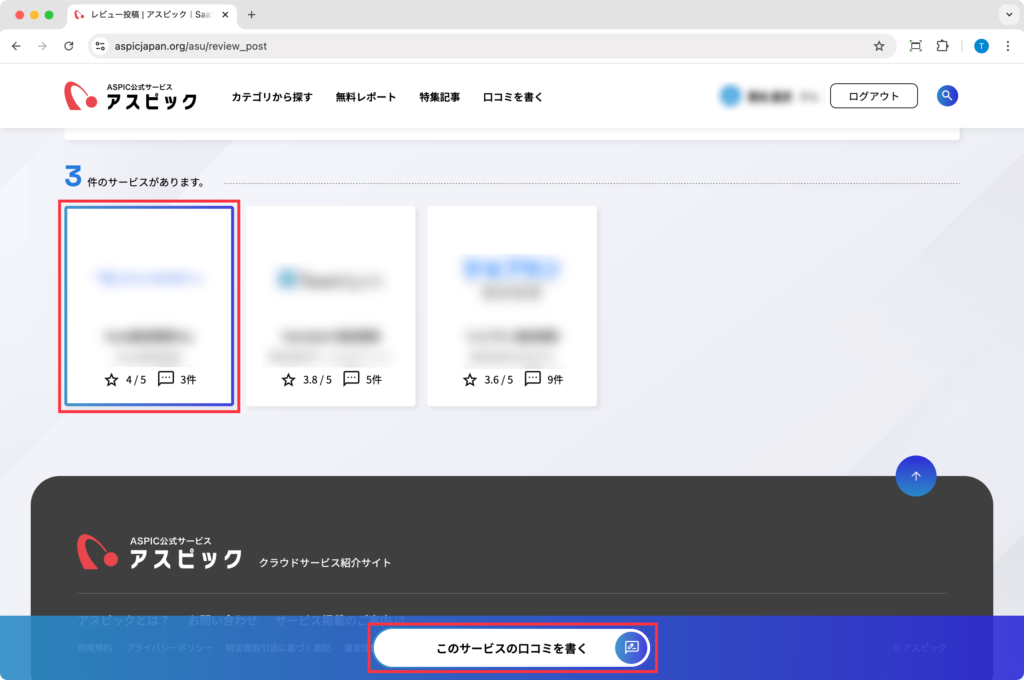The height and width of the screenshot is (680, 1024).
Task: Click the サービス掲載のご案内 footer link
Action: 340,620
